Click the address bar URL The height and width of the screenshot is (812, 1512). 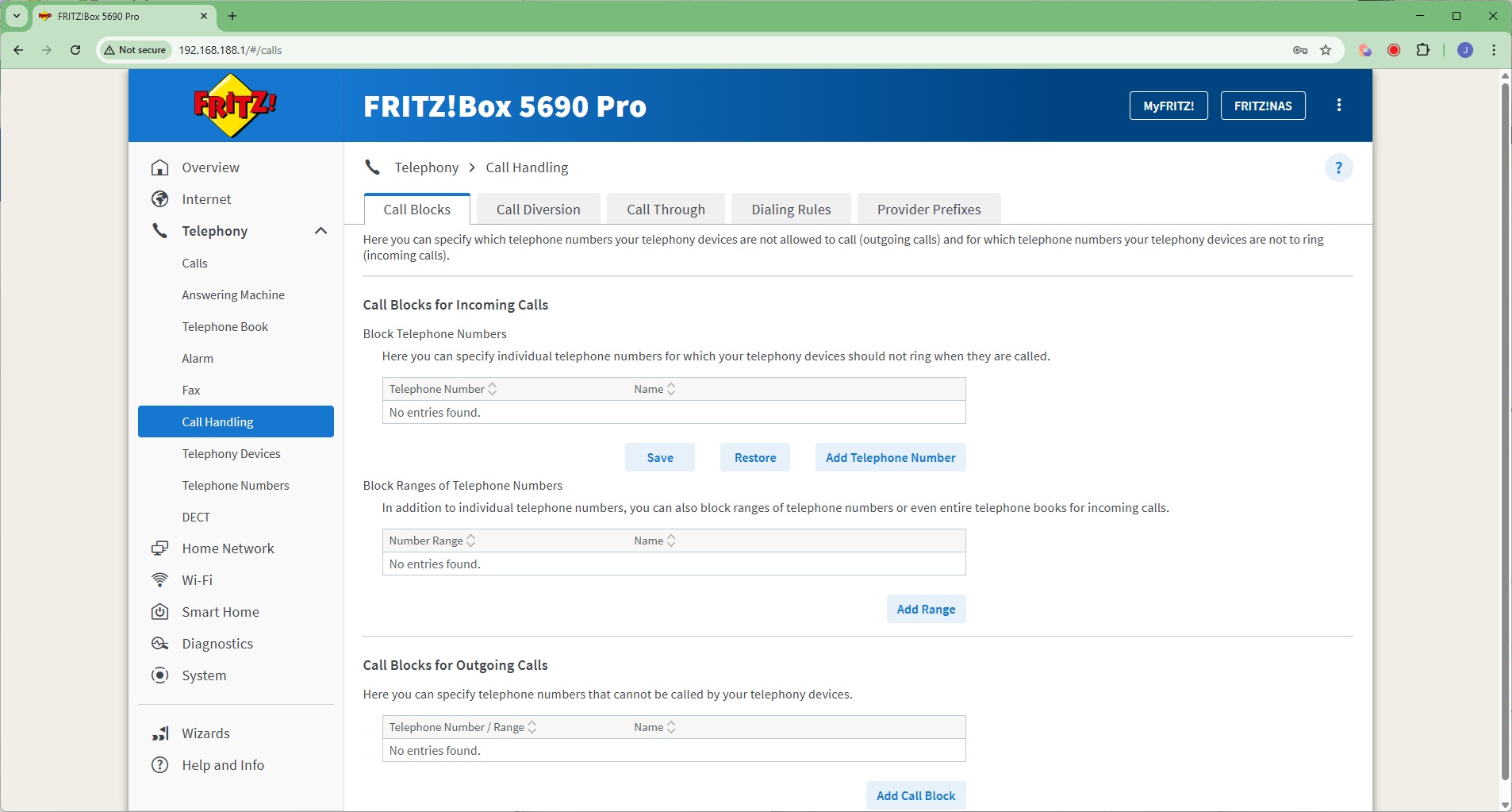coord(230,50)
